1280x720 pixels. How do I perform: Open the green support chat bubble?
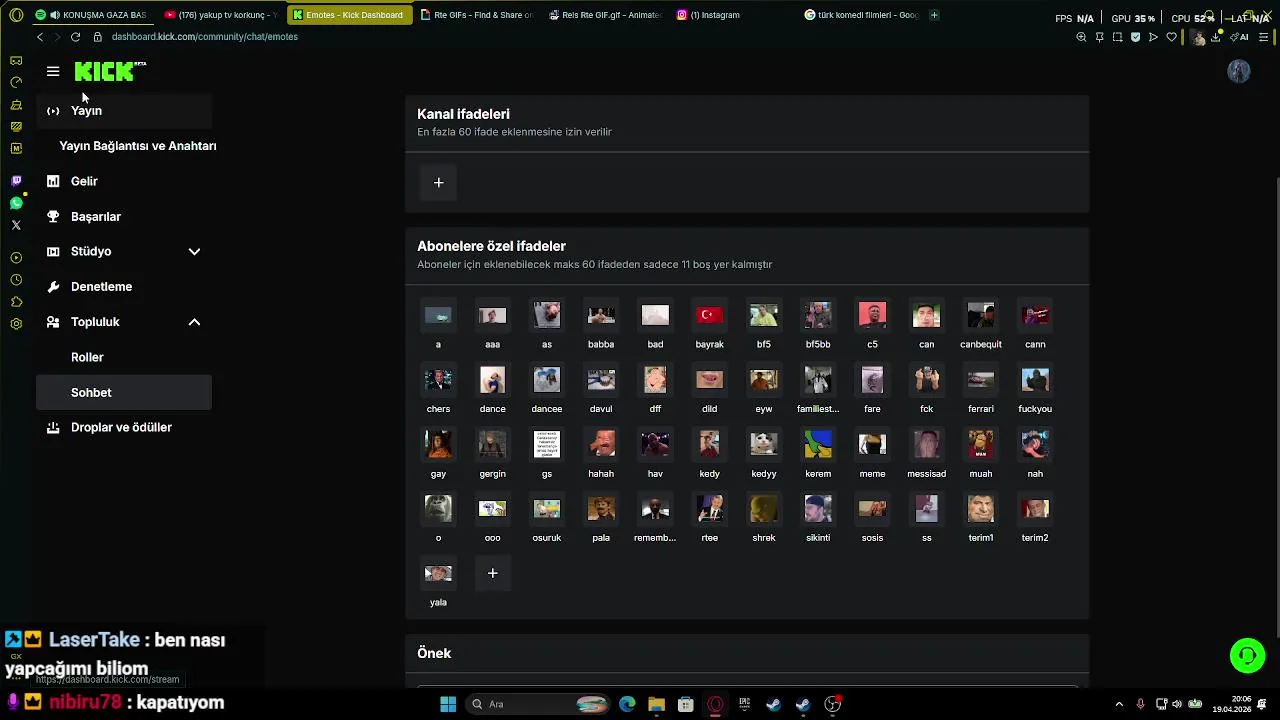[x=1247, y=656]
